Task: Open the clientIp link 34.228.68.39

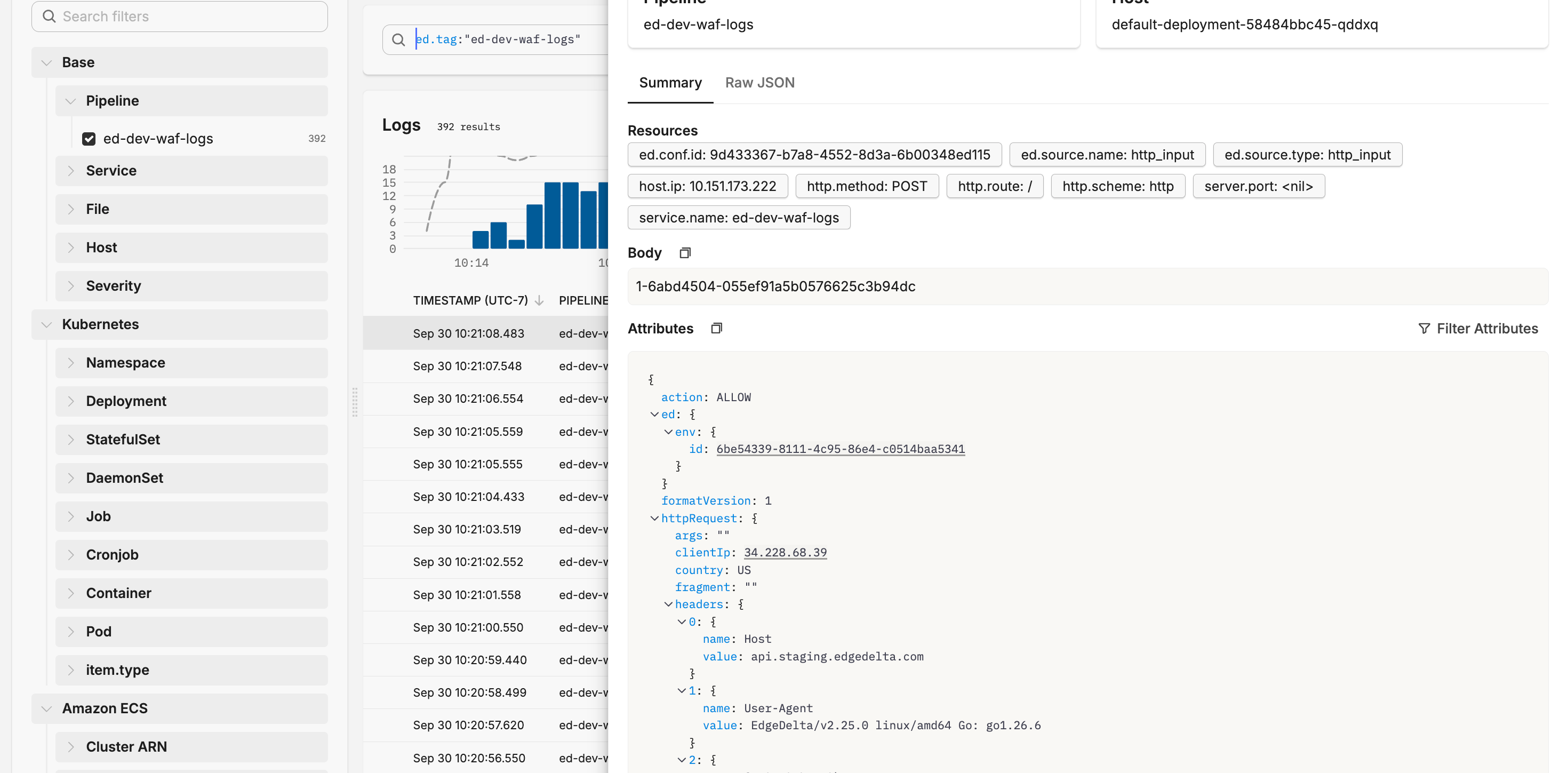Action: click(x=785, y=553)
